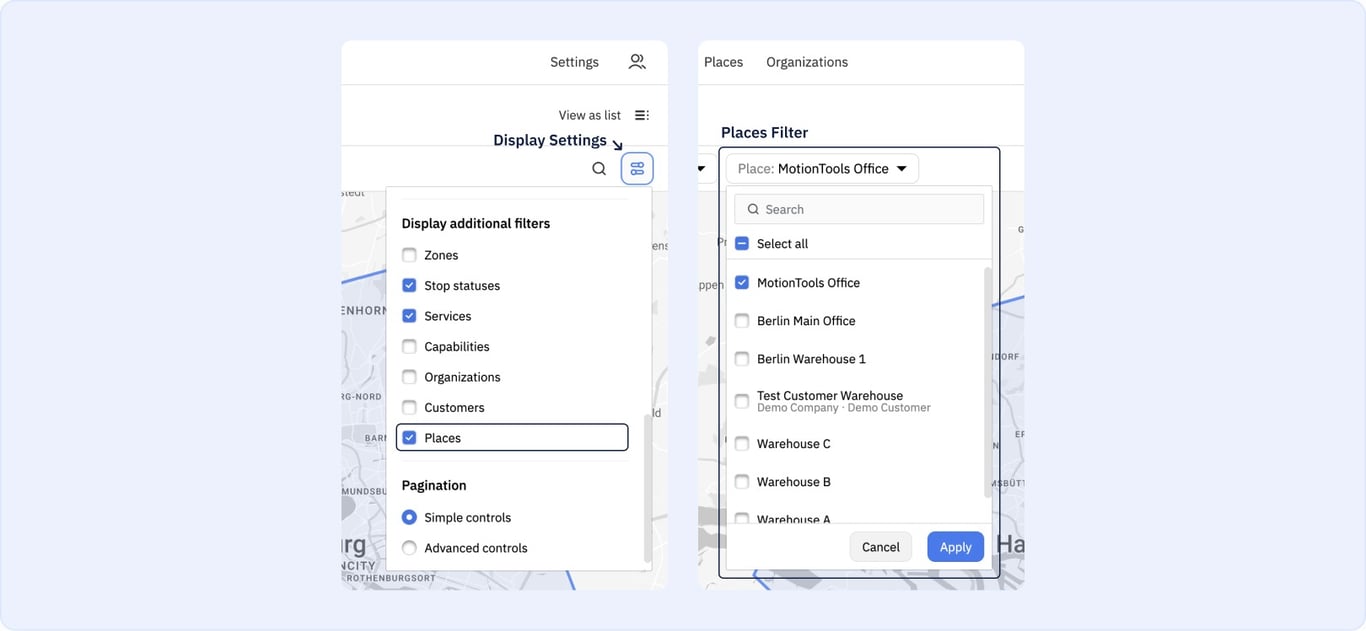Enable the Capabilities checkbox
The width and height of the screenshot is (1366, 631).
(x=409, y=347)
